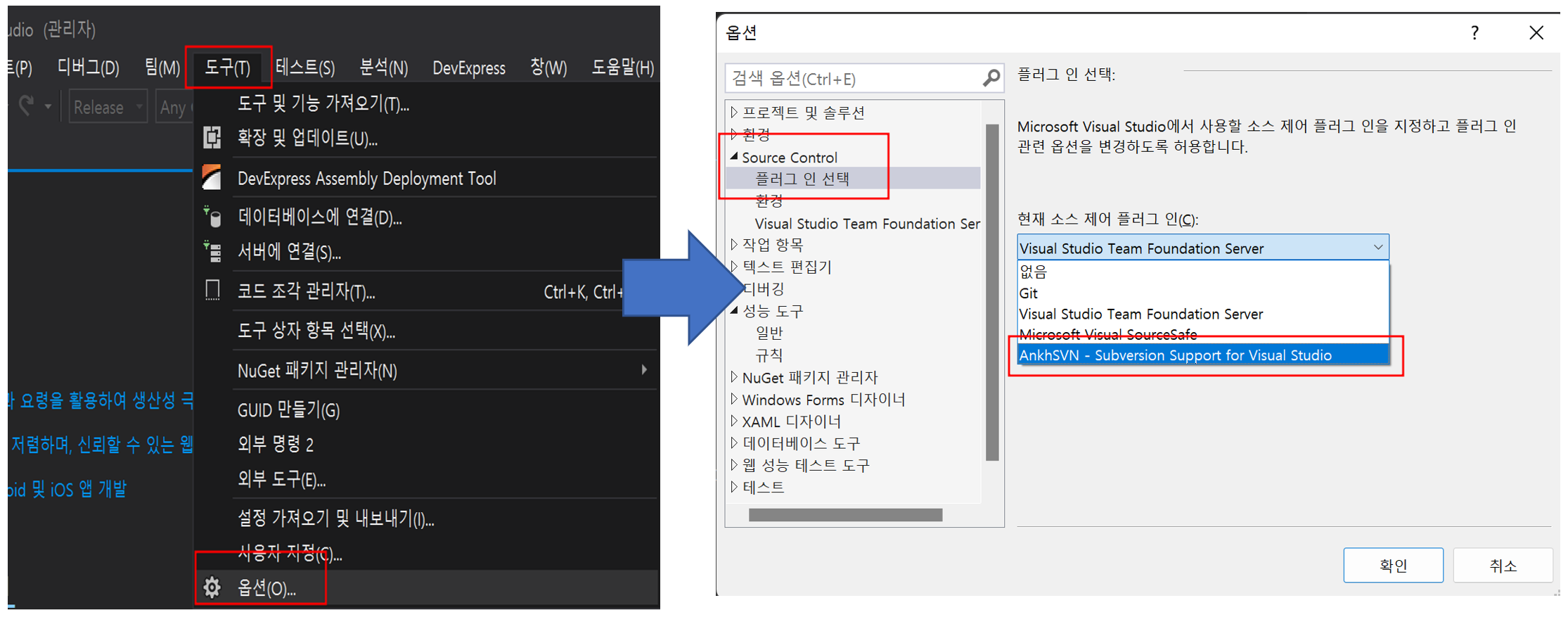Viewport: 1568px width, 617px height.
Task: Open the 테스트(S) menu
Action: [x=305, y=68]
